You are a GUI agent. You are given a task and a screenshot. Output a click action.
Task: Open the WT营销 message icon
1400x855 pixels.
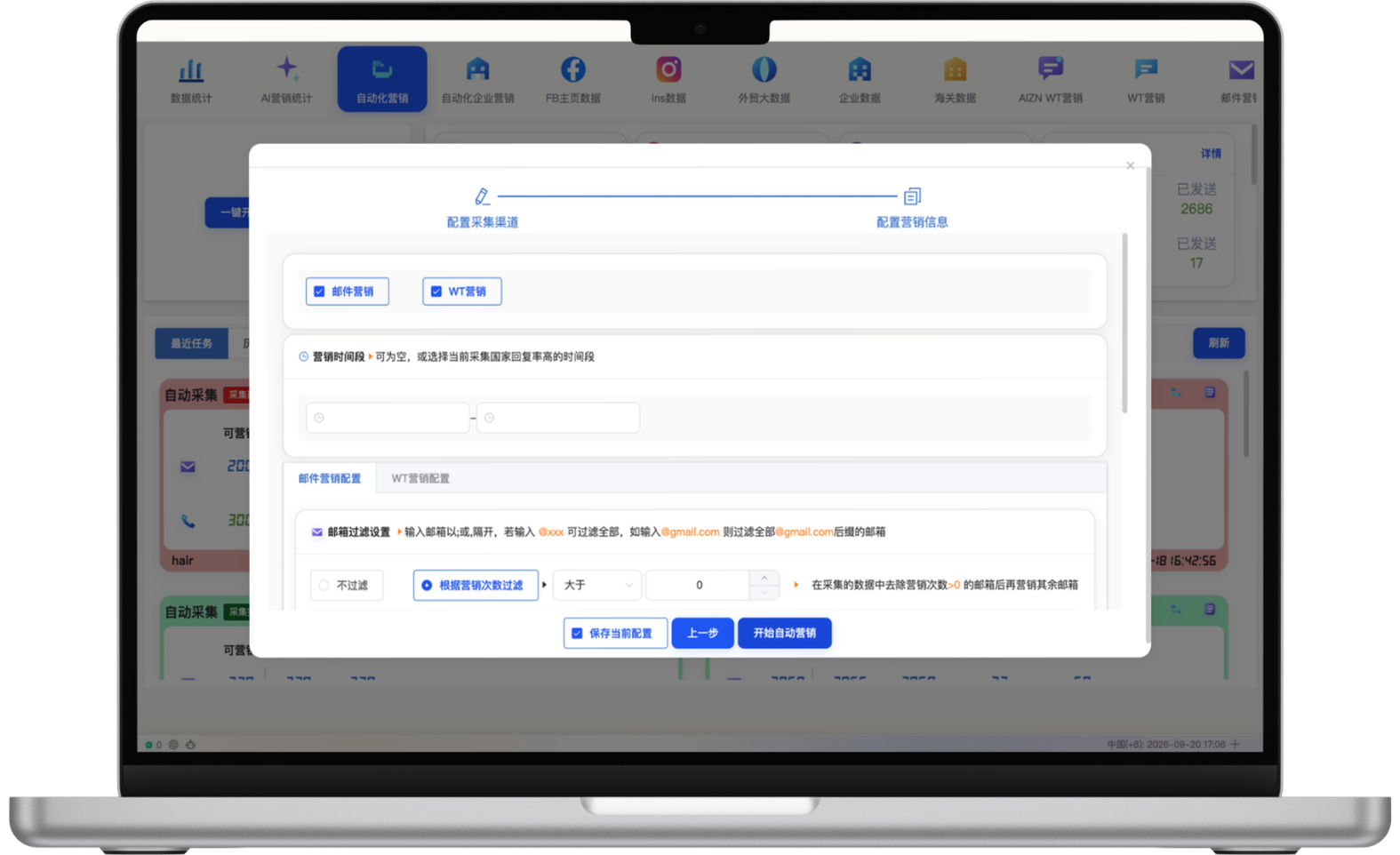(1146, 69)
